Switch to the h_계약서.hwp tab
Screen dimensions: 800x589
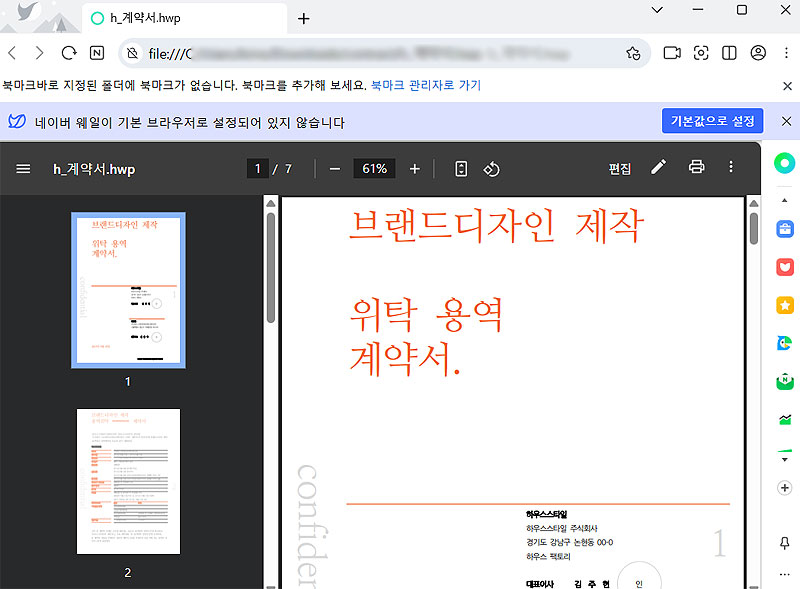coord(160,17)
